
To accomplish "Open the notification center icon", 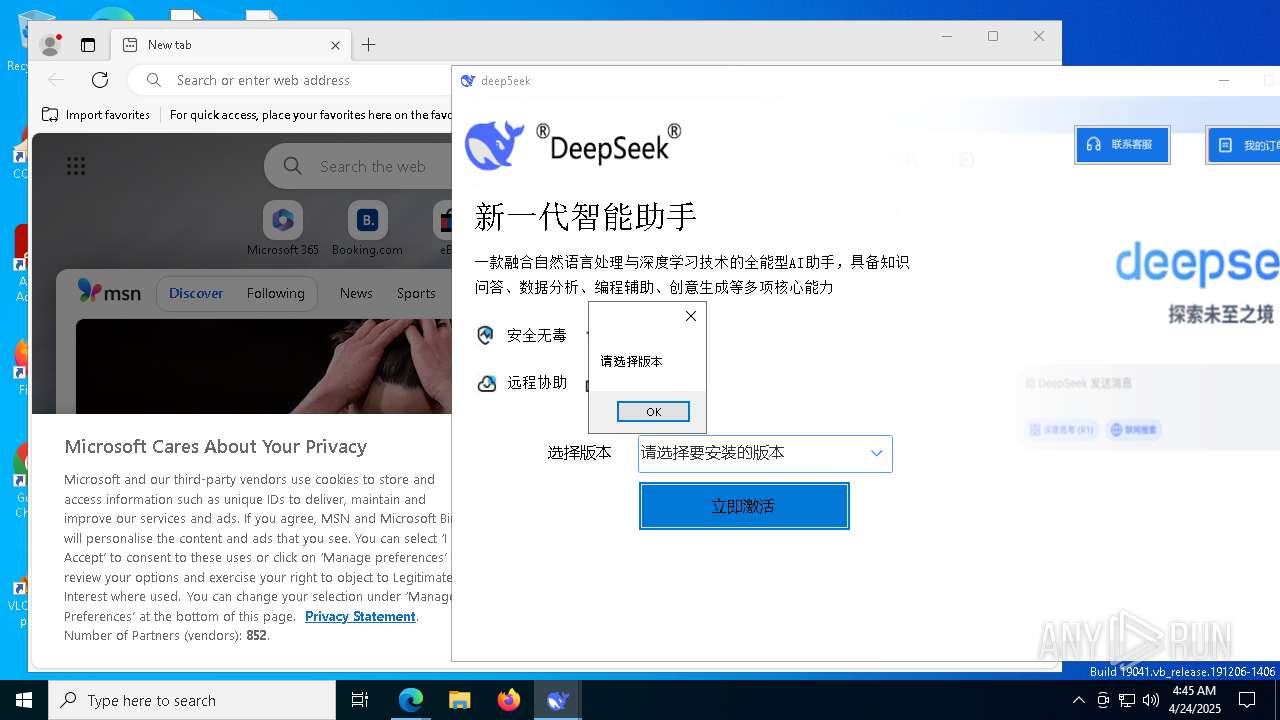I will tap(1248, 700).
